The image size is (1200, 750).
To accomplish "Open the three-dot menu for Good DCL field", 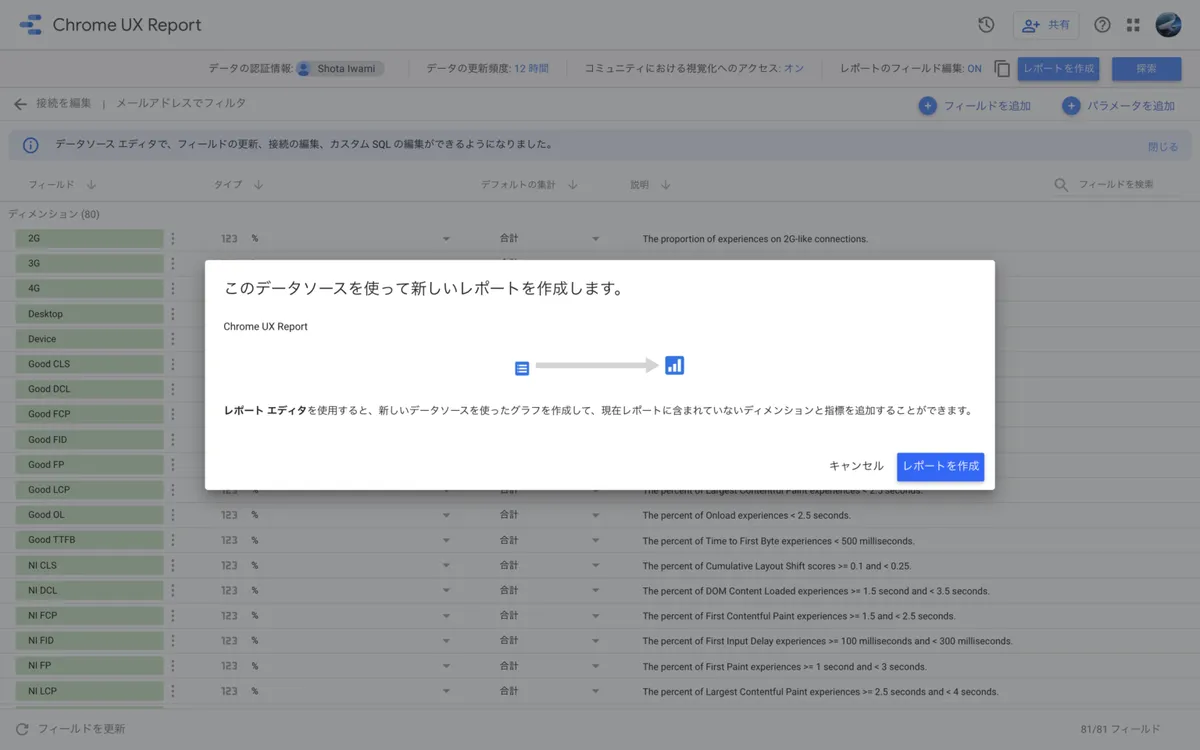I will click(x=173, y=389).
